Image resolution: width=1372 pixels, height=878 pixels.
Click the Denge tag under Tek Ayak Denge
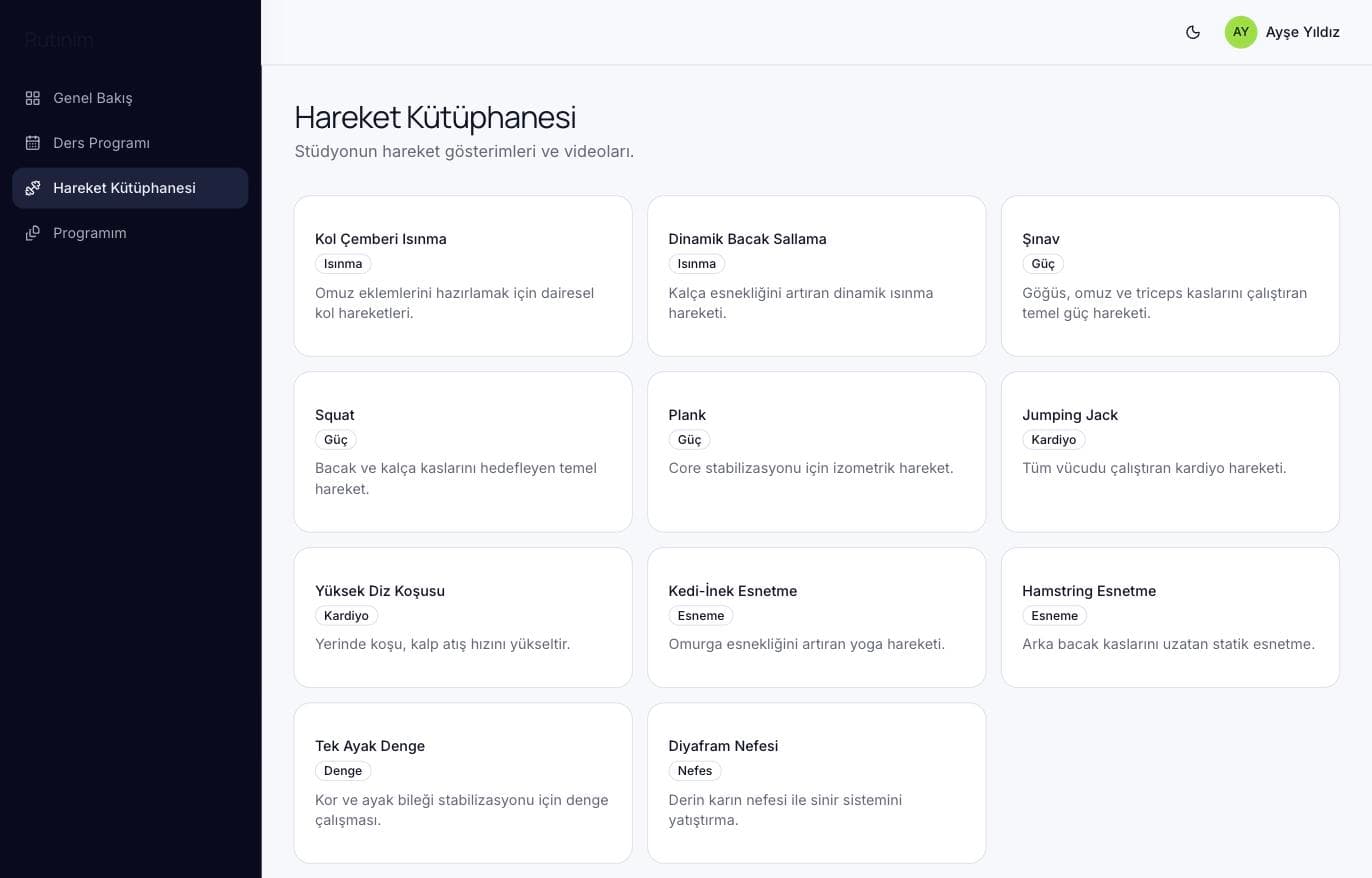pyautogui.click(x=343, y=771)
